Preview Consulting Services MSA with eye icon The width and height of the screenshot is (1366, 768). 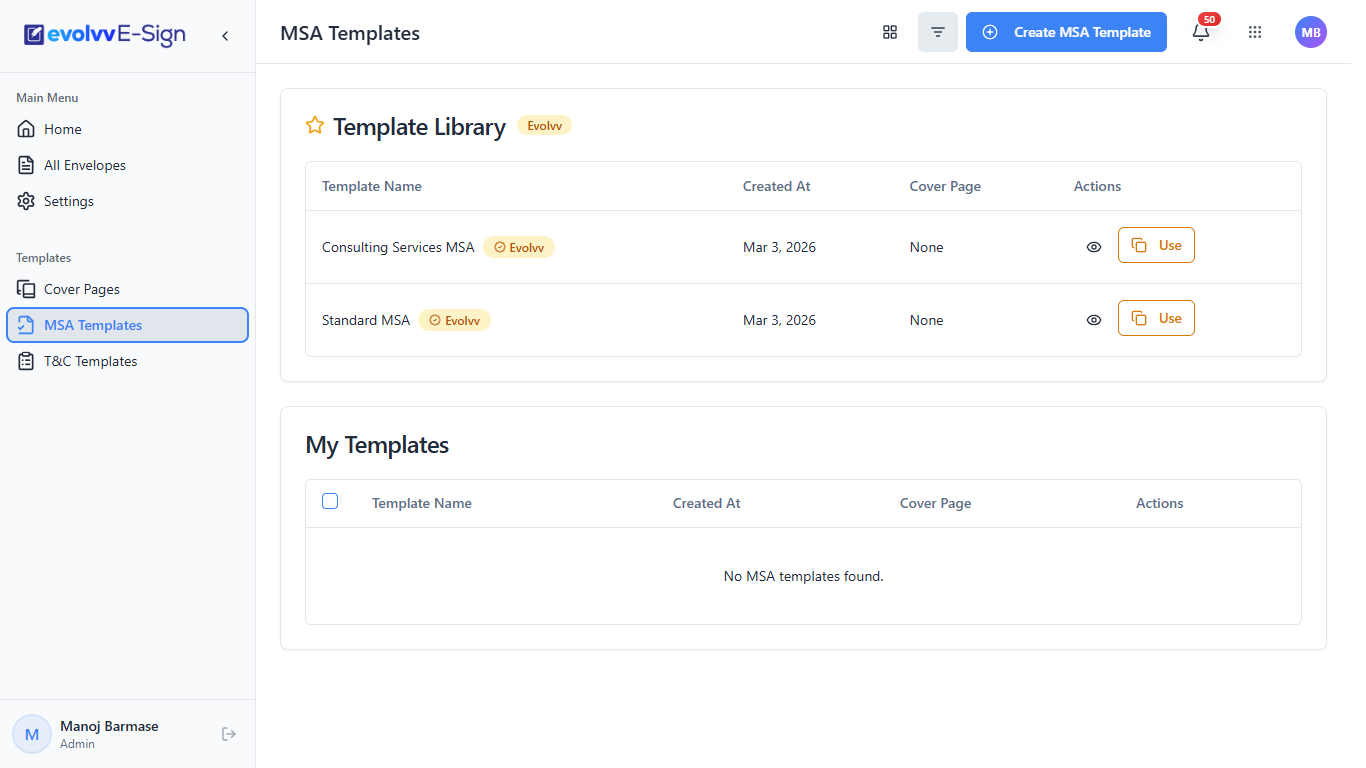(1094, 247)
